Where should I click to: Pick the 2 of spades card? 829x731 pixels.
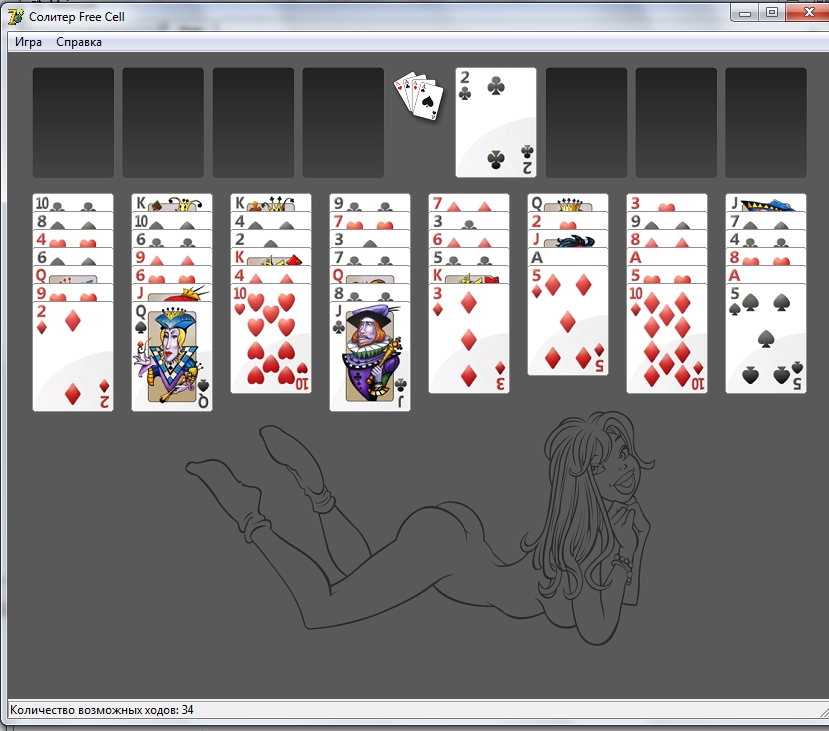pyautogui.click(x=271, y=239)
